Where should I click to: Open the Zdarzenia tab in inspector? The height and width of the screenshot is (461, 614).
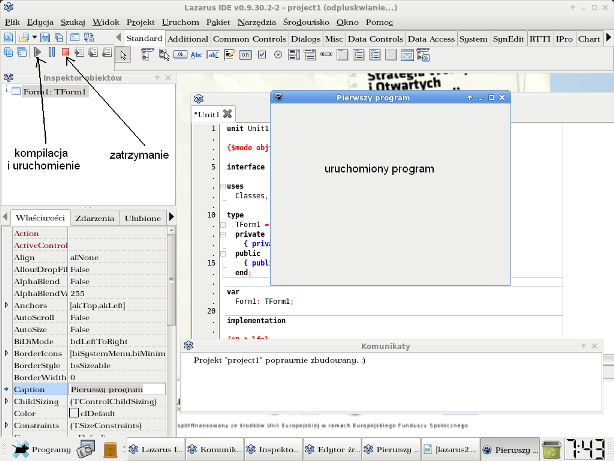pyautogui.click(x=95, y=218)
